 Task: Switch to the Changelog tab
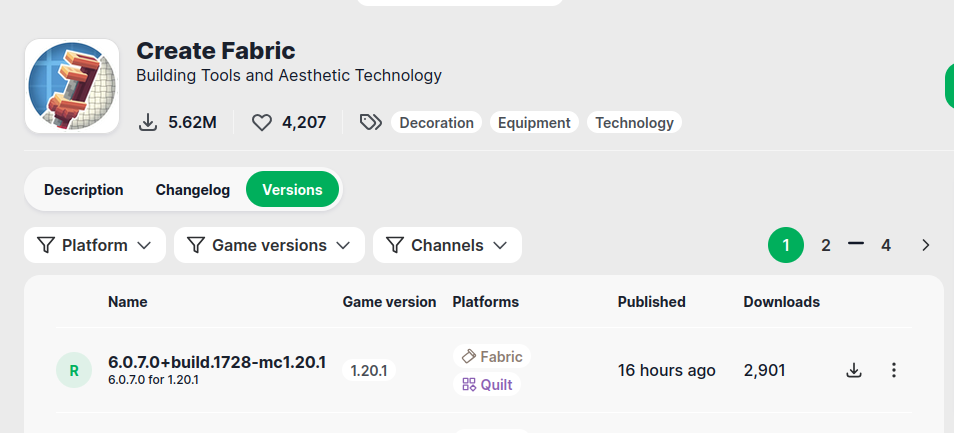tap(193, 190)
